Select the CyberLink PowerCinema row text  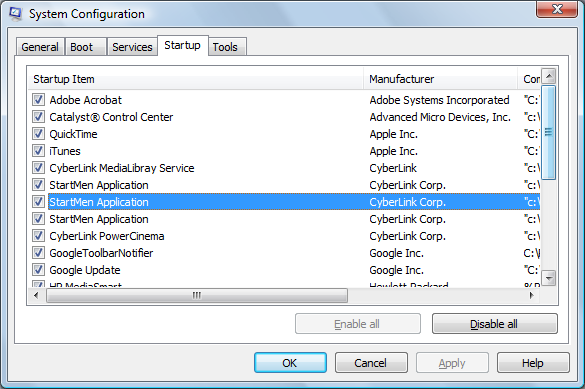pos(107,236)
